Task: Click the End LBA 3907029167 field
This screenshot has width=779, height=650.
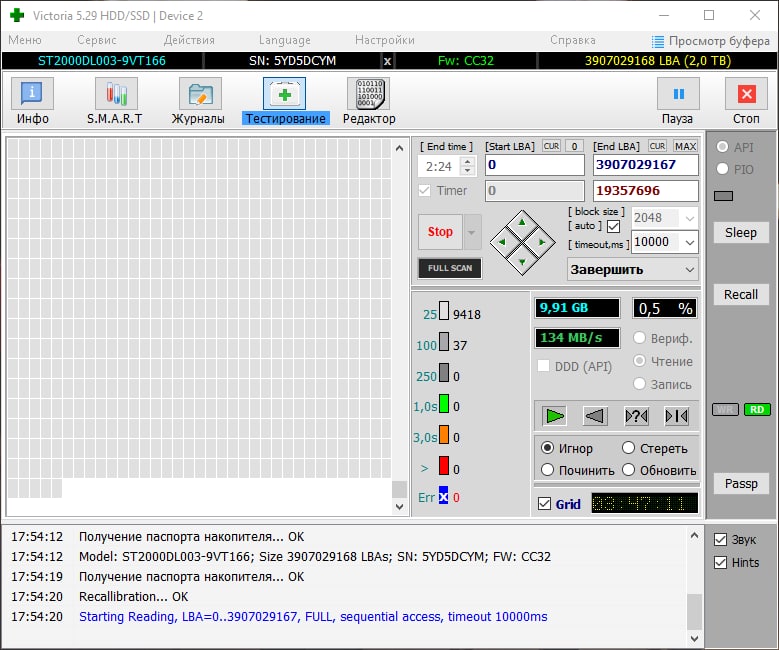Action: (646, 165)
